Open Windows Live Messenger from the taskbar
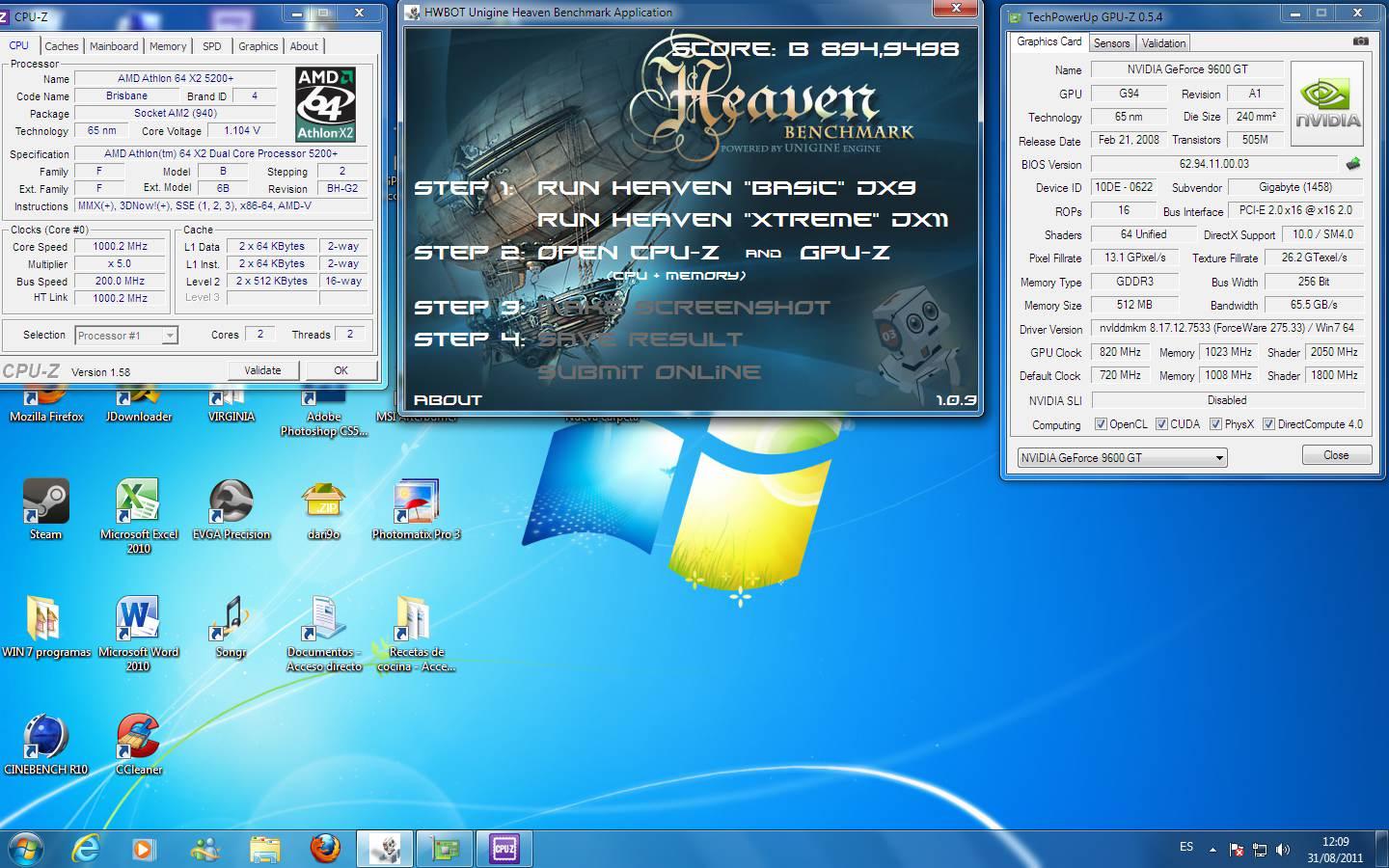 click(x=204, y=849)
